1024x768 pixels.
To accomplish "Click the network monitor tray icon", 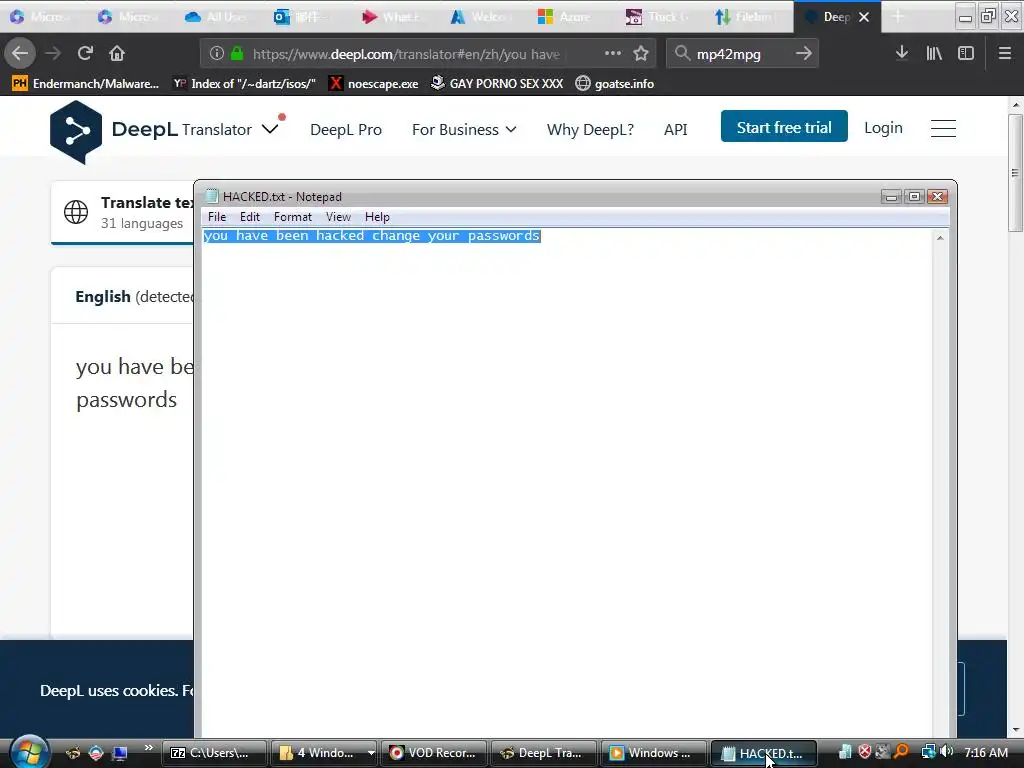I will click(928, 752).
